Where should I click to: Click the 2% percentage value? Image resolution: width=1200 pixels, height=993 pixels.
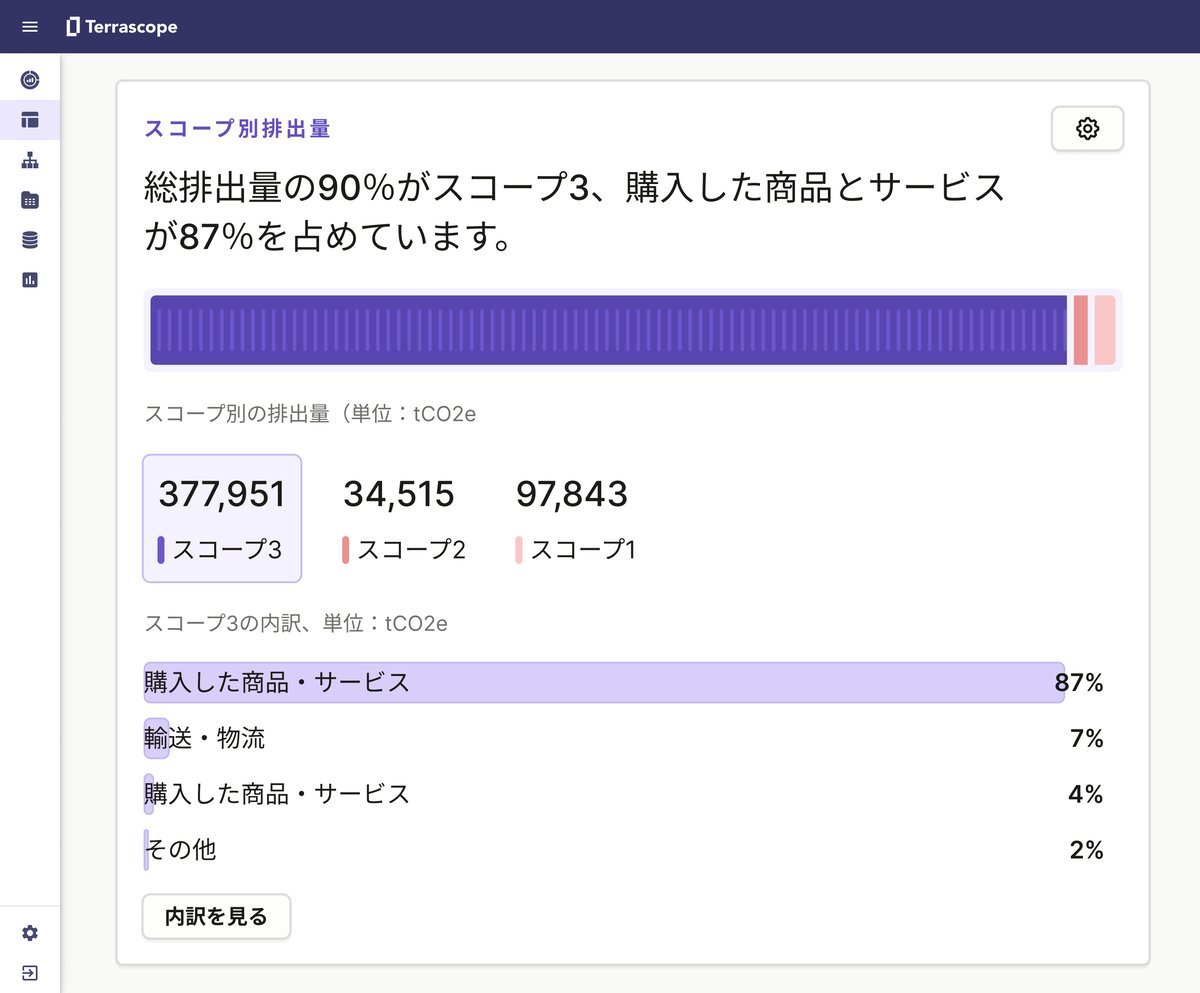tap(1086, 850)
